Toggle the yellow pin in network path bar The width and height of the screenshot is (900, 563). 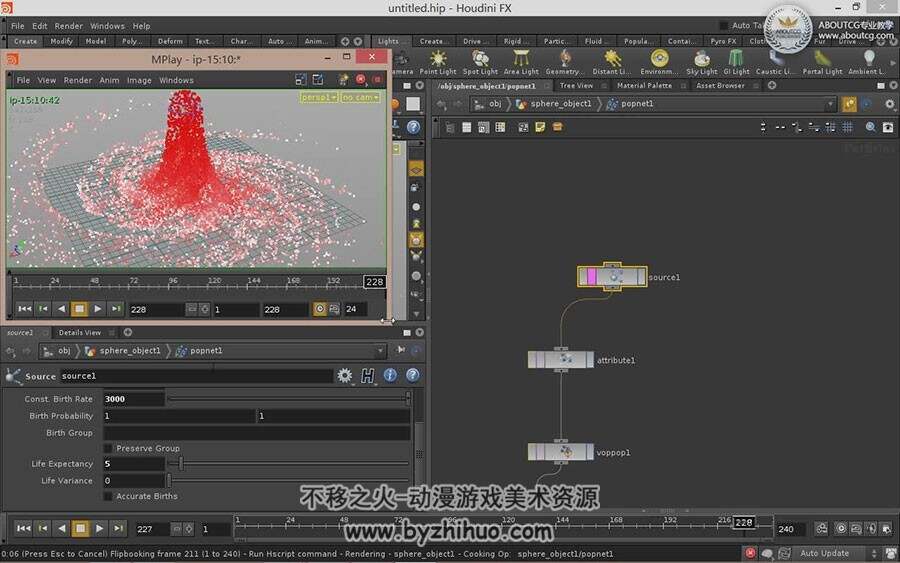[849, 104]
